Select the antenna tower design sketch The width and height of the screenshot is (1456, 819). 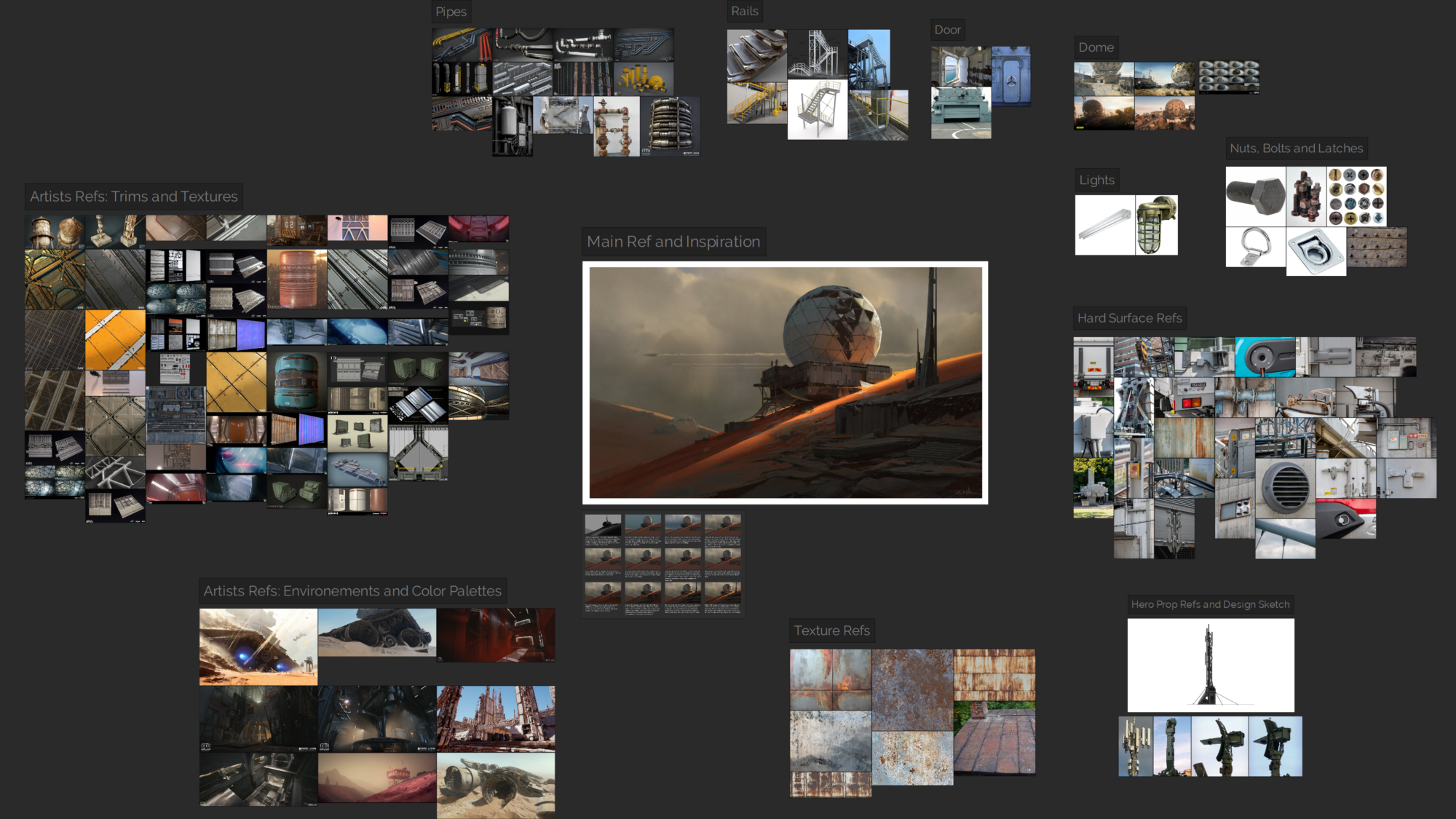point(1210,665)
